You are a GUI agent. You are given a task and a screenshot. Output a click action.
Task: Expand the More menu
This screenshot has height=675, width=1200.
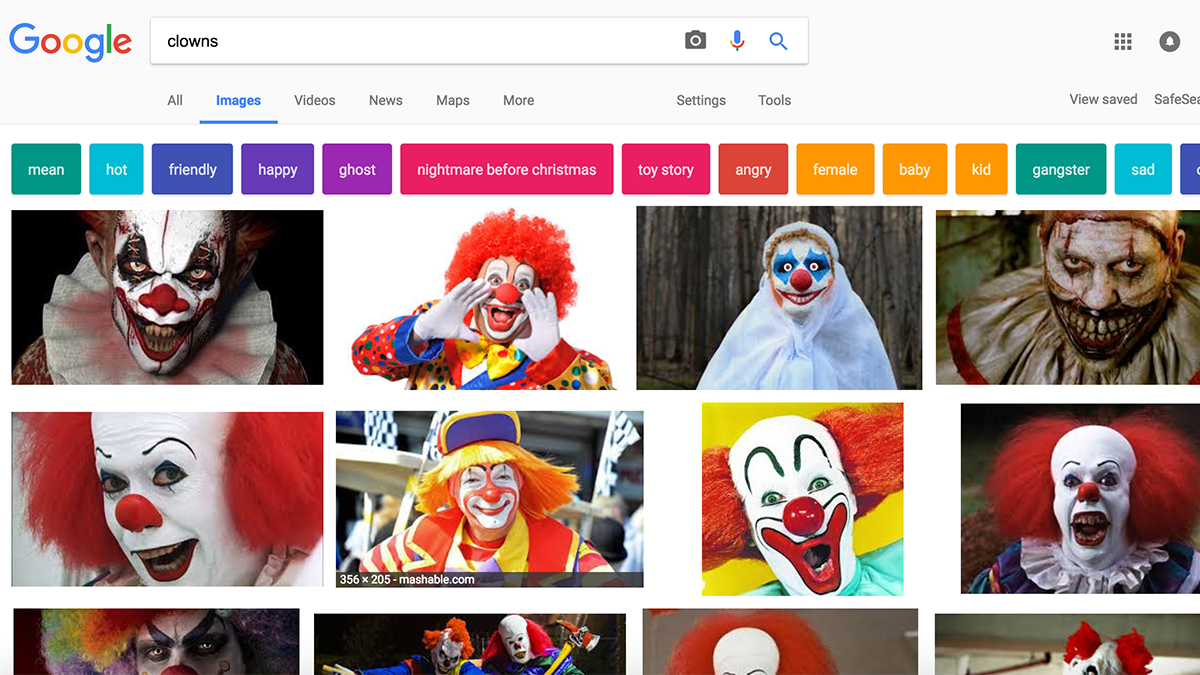point(518,100)
